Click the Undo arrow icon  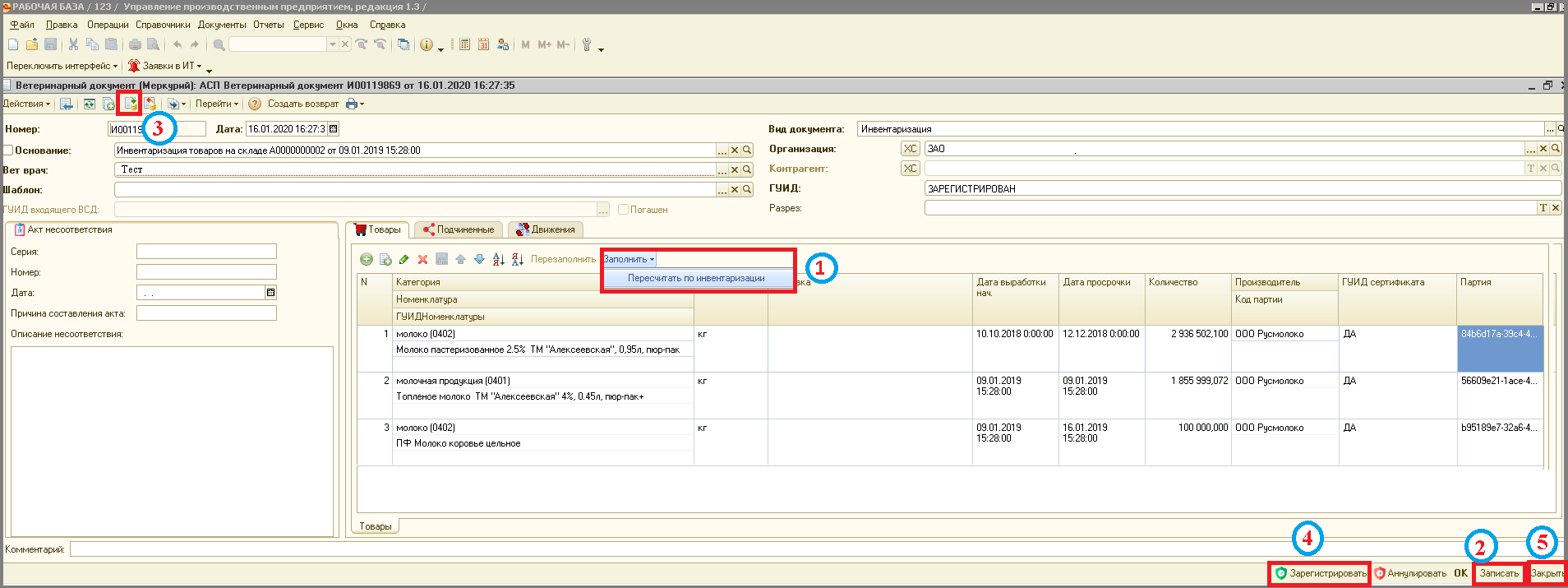click(177, 44)
